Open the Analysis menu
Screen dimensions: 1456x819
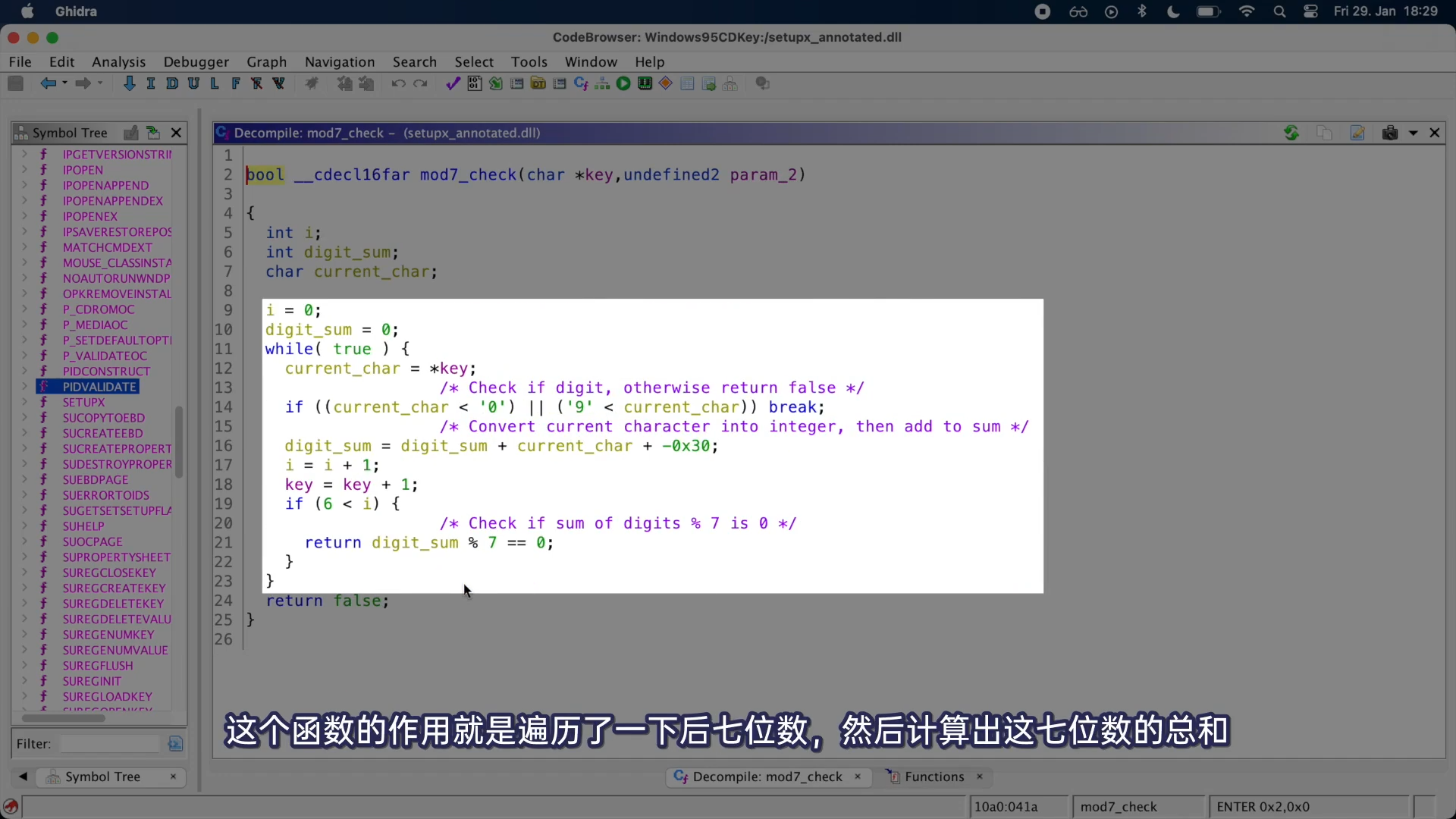point(118,61)
